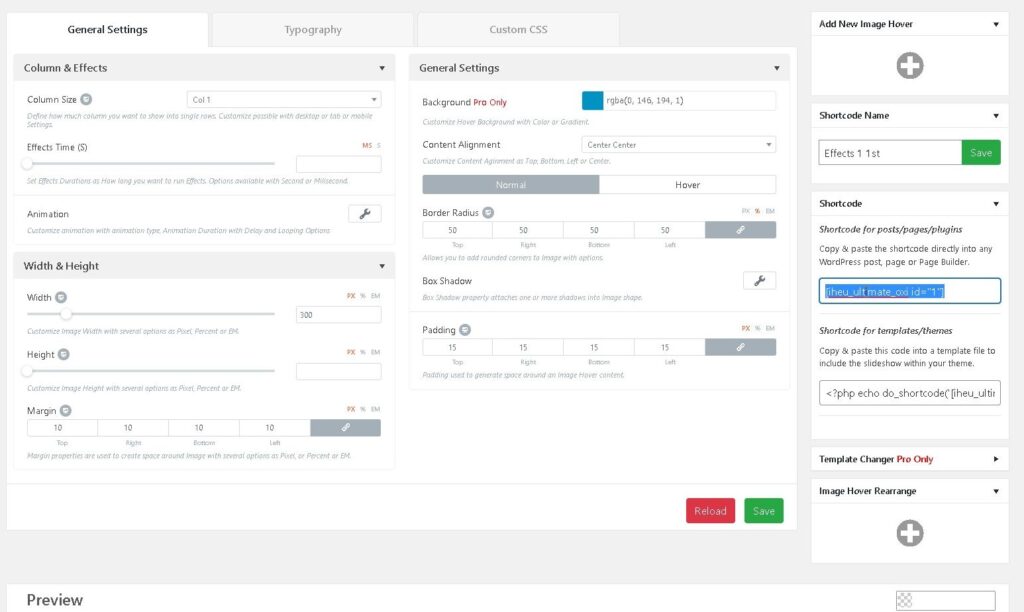
Task: Toggle the Border Radius link-values icon
Action: point(740,230)
